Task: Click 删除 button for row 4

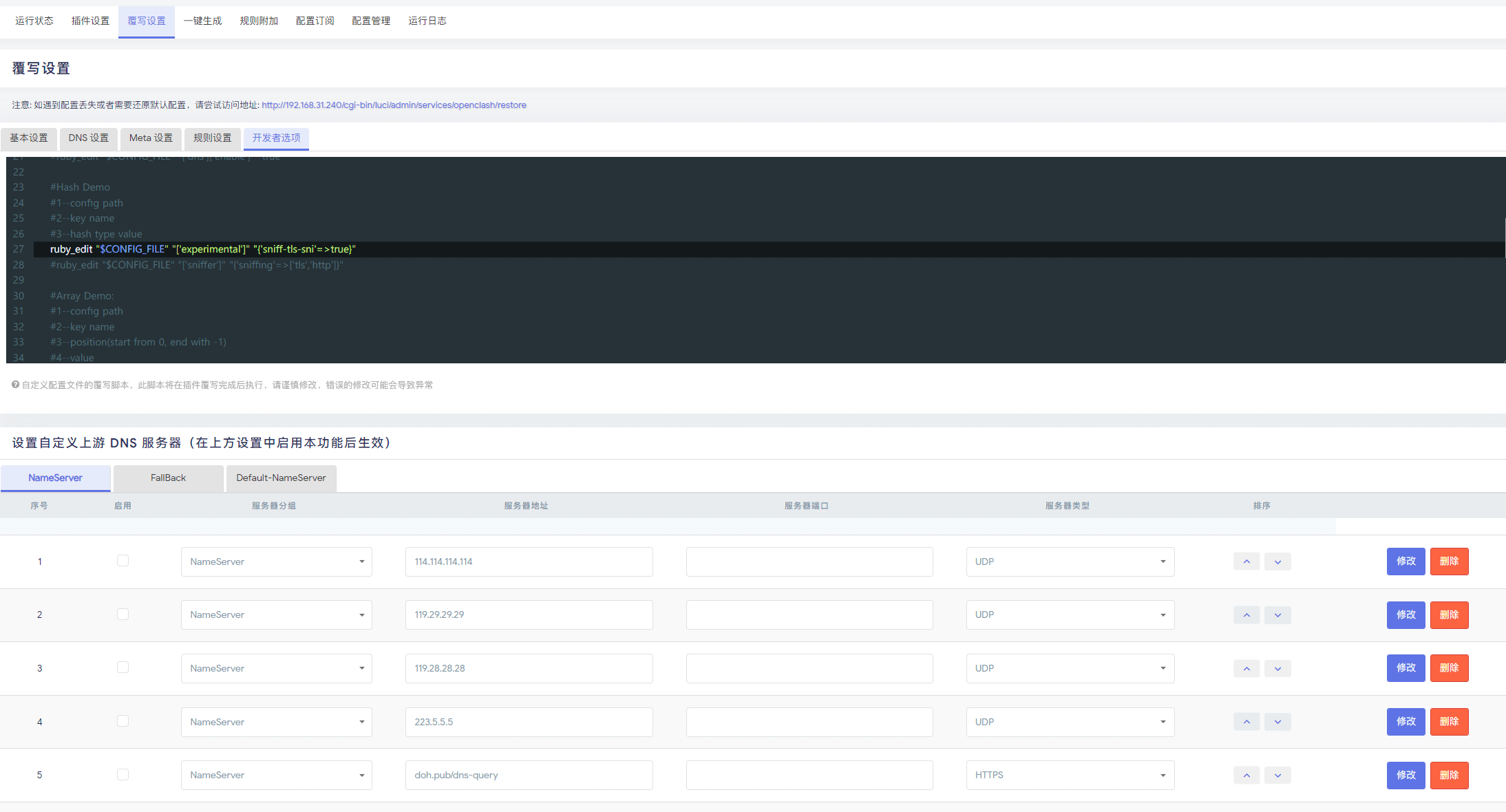Action: [x=1449, y=722]
